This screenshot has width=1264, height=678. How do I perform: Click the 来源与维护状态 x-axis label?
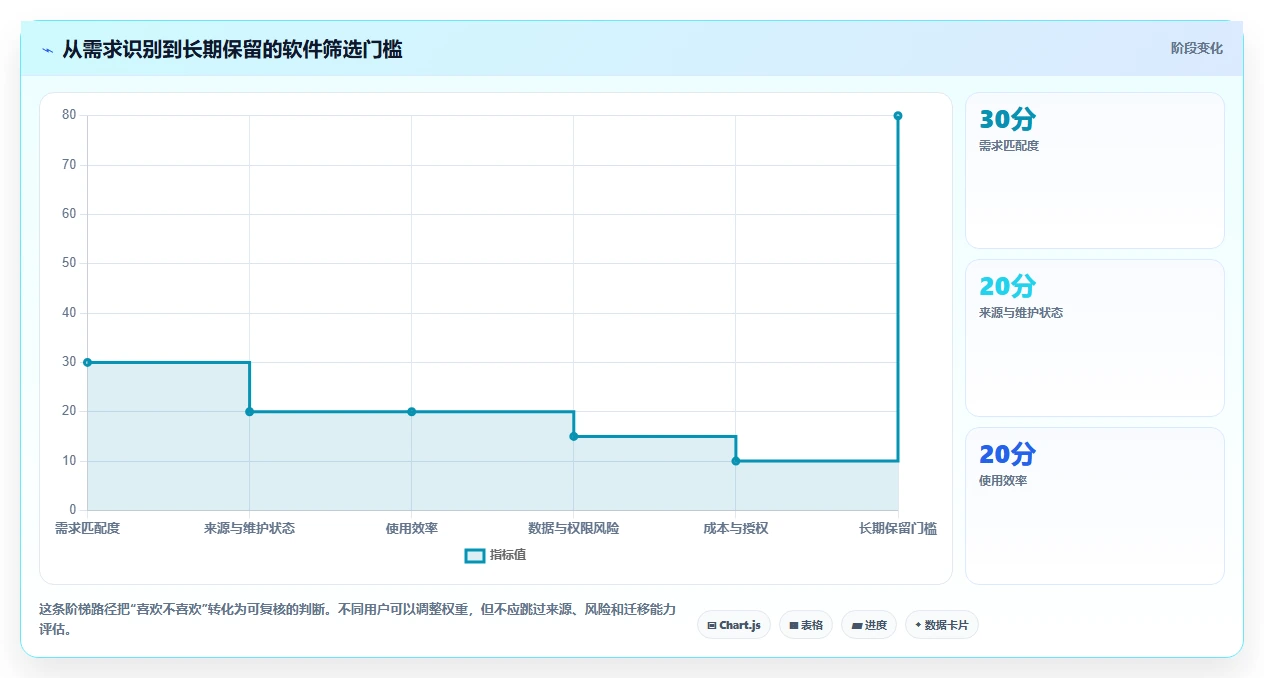pyautogui.click(x=249, y=528)
